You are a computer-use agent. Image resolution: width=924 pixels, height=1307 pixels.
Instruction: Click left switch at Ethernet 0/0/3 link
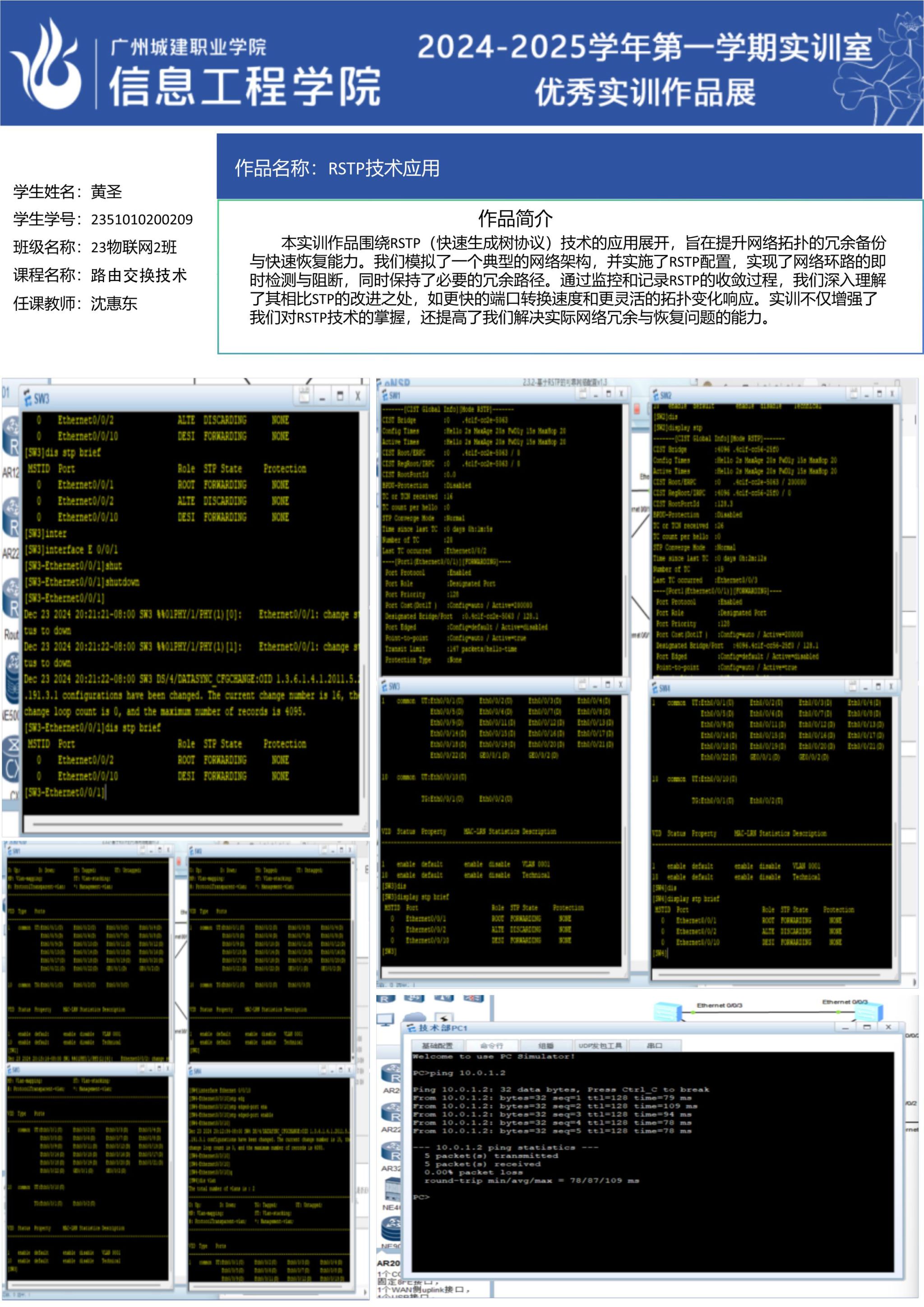pos(667,1012)
